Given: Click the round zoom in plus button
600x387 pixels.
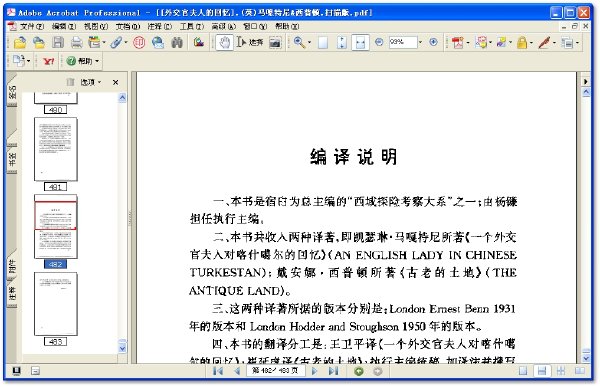Looking at the screenshot, I should pos(434,42).
